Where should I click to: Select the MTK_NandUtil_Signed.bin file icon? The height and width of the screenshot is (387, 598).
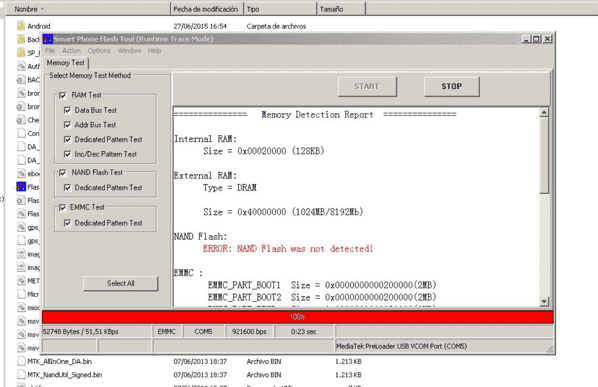tap(21, 375)
